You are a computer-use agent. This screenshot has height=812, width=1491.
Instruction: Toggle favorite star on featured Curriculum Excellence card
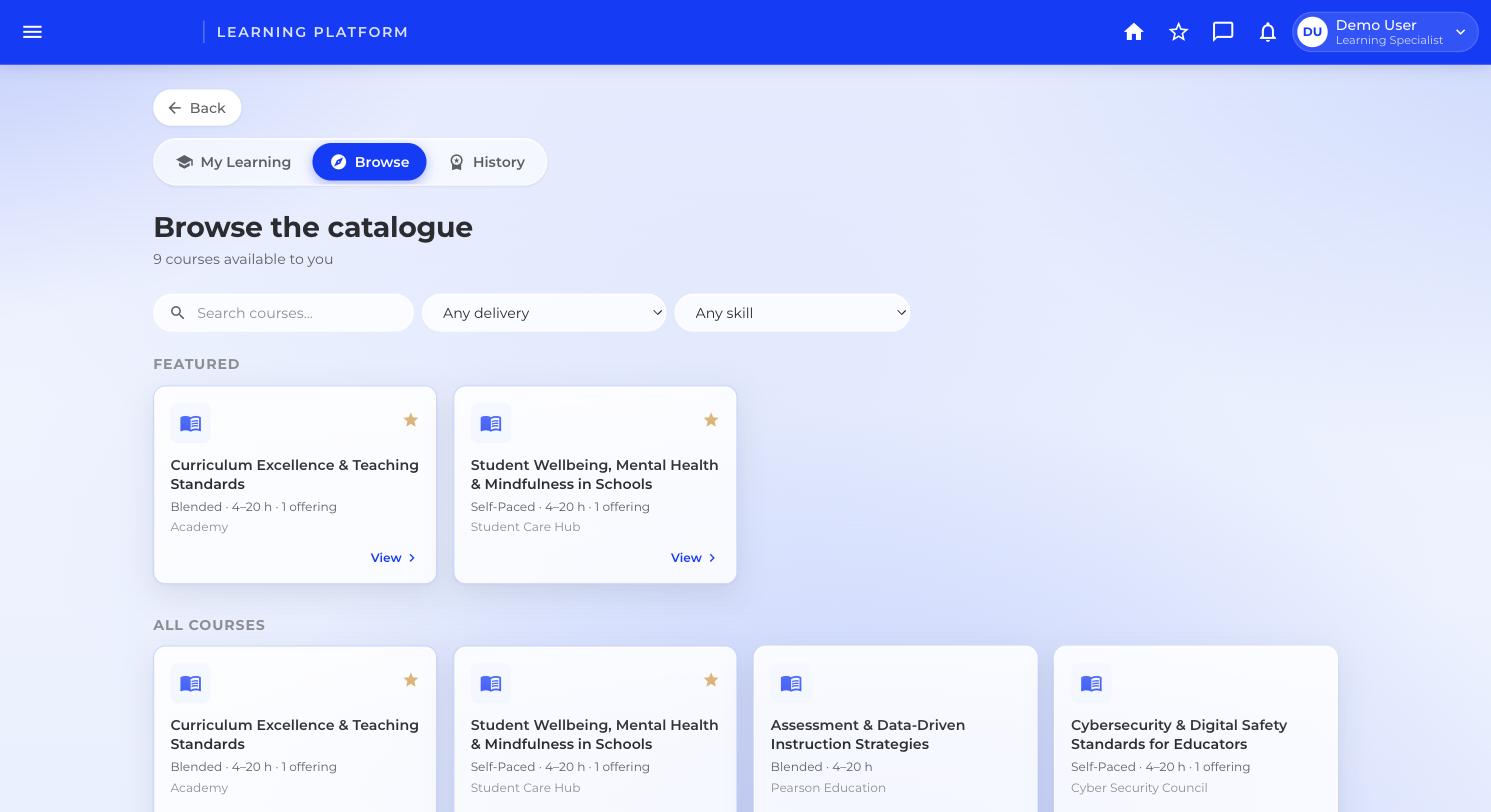coord(410,420)
